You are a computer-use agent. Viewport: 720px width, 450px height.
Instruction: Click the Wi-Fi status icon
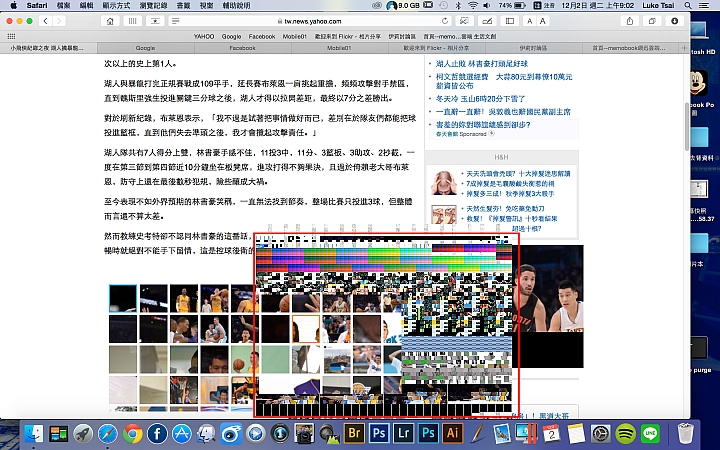pos(472,6)
